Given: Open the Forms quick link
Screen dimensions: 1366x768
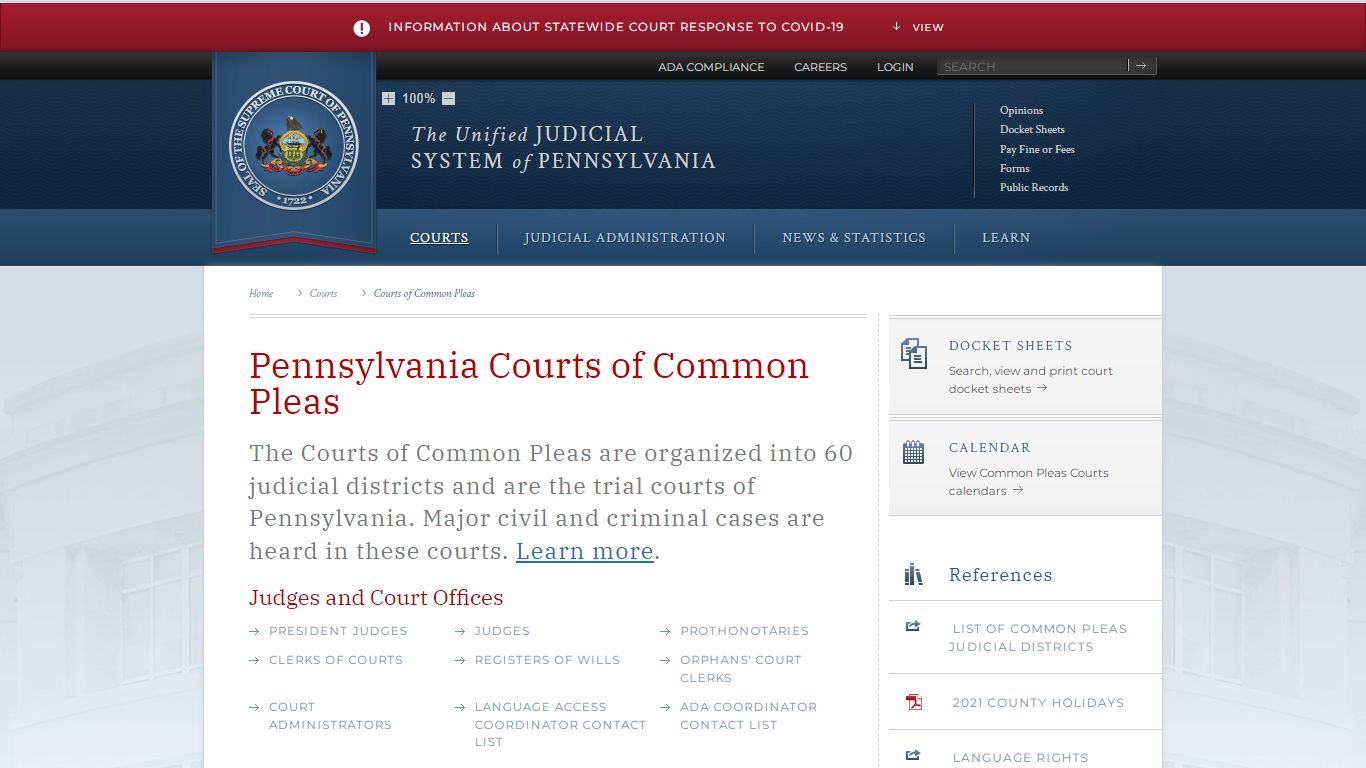Looking at the screenshot, I should click(x=1014, y=168).
